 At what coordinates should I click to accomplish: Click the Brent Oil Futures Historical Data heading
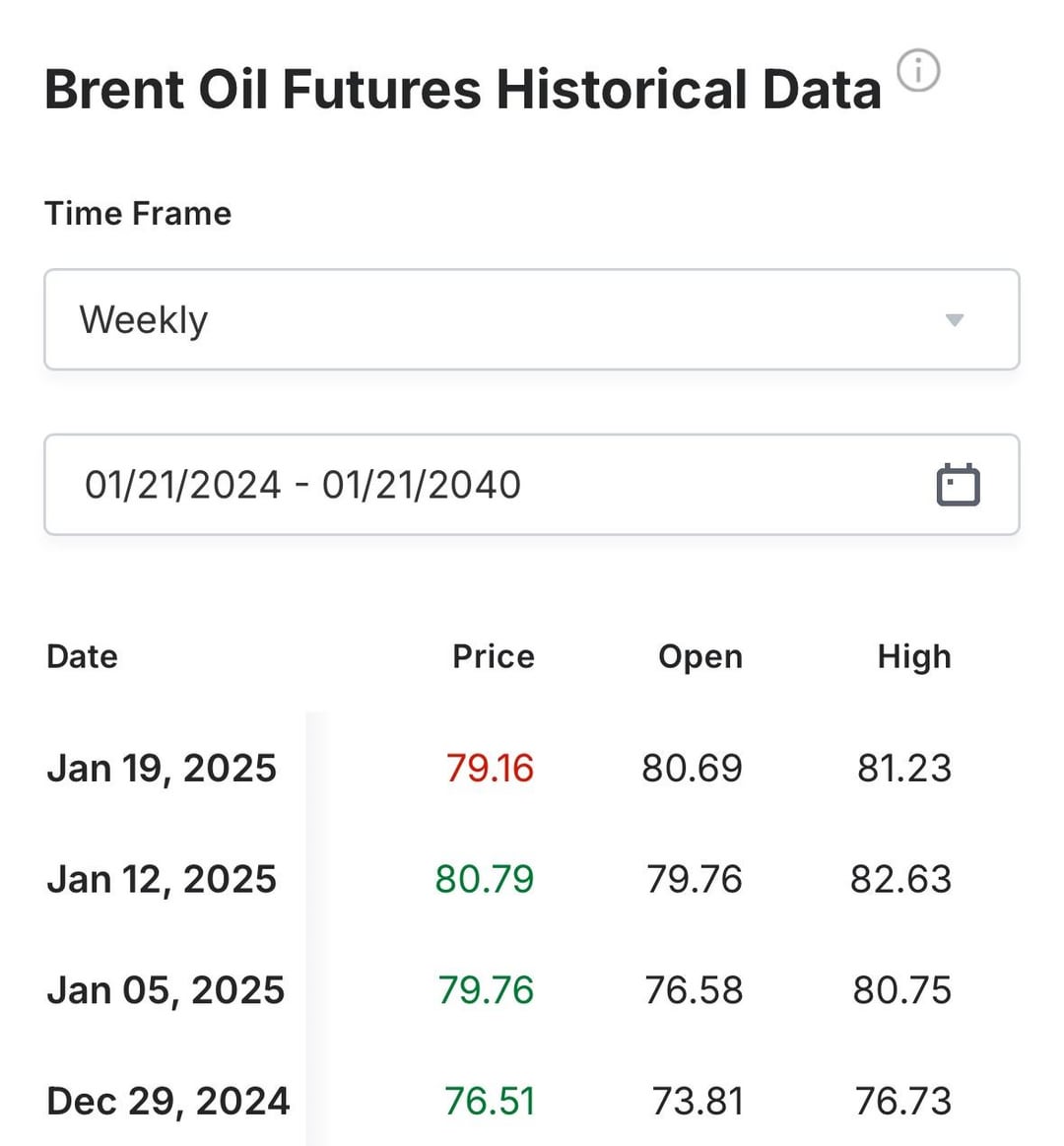[463, 89]
